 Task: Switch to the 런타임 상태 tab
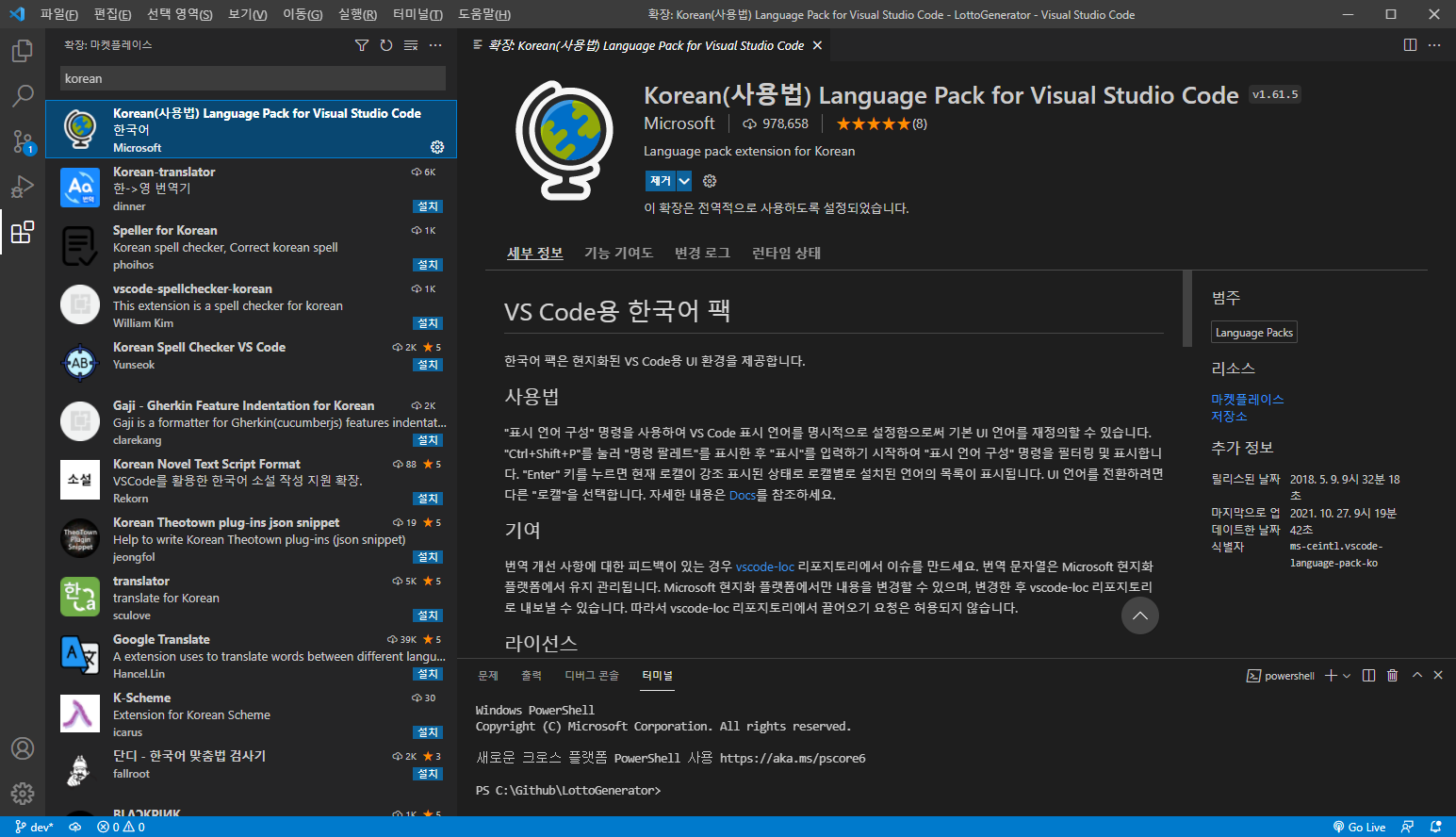click(x=786, y=253)
